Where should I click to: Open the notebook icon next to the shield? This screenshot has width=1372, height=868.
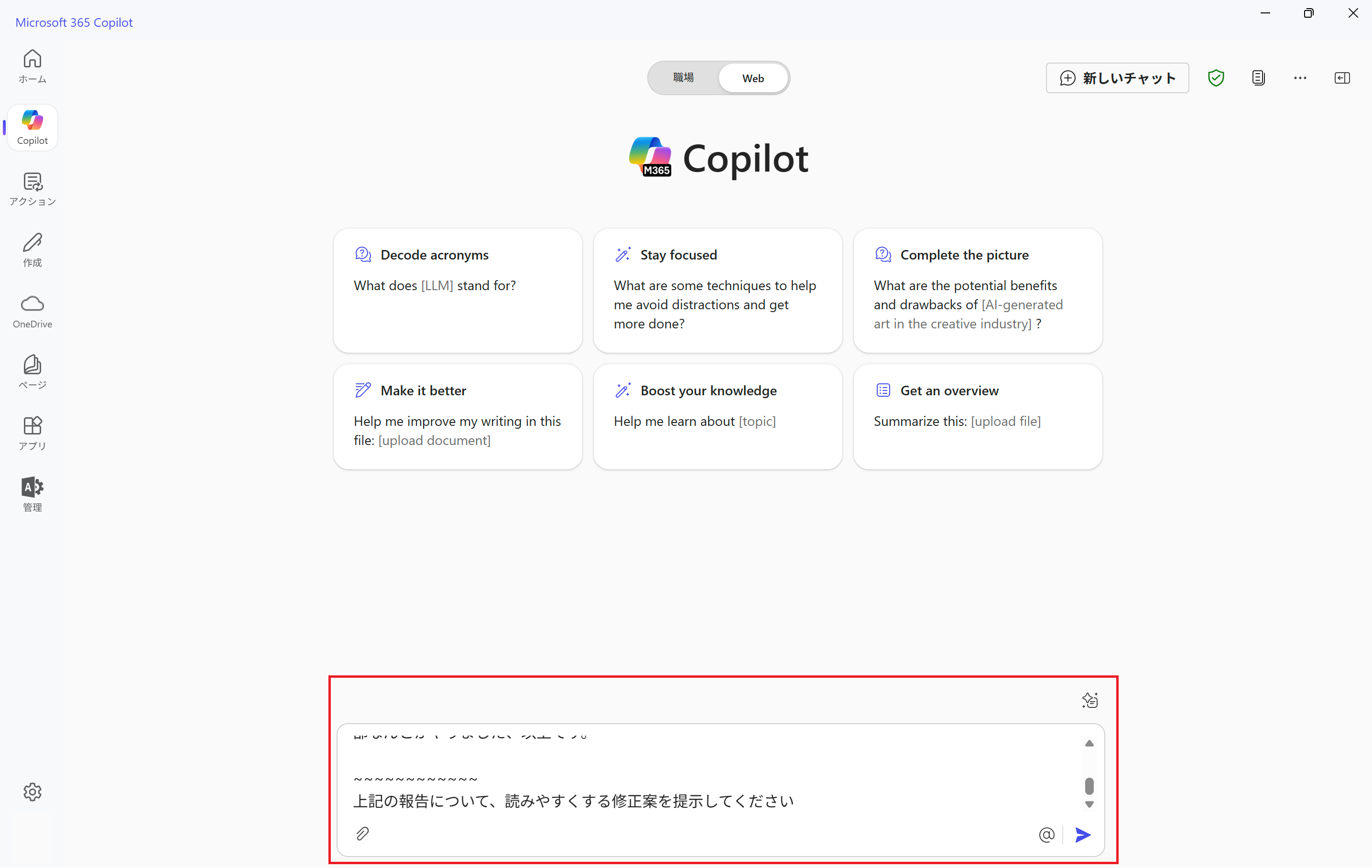coord(1259,78)
